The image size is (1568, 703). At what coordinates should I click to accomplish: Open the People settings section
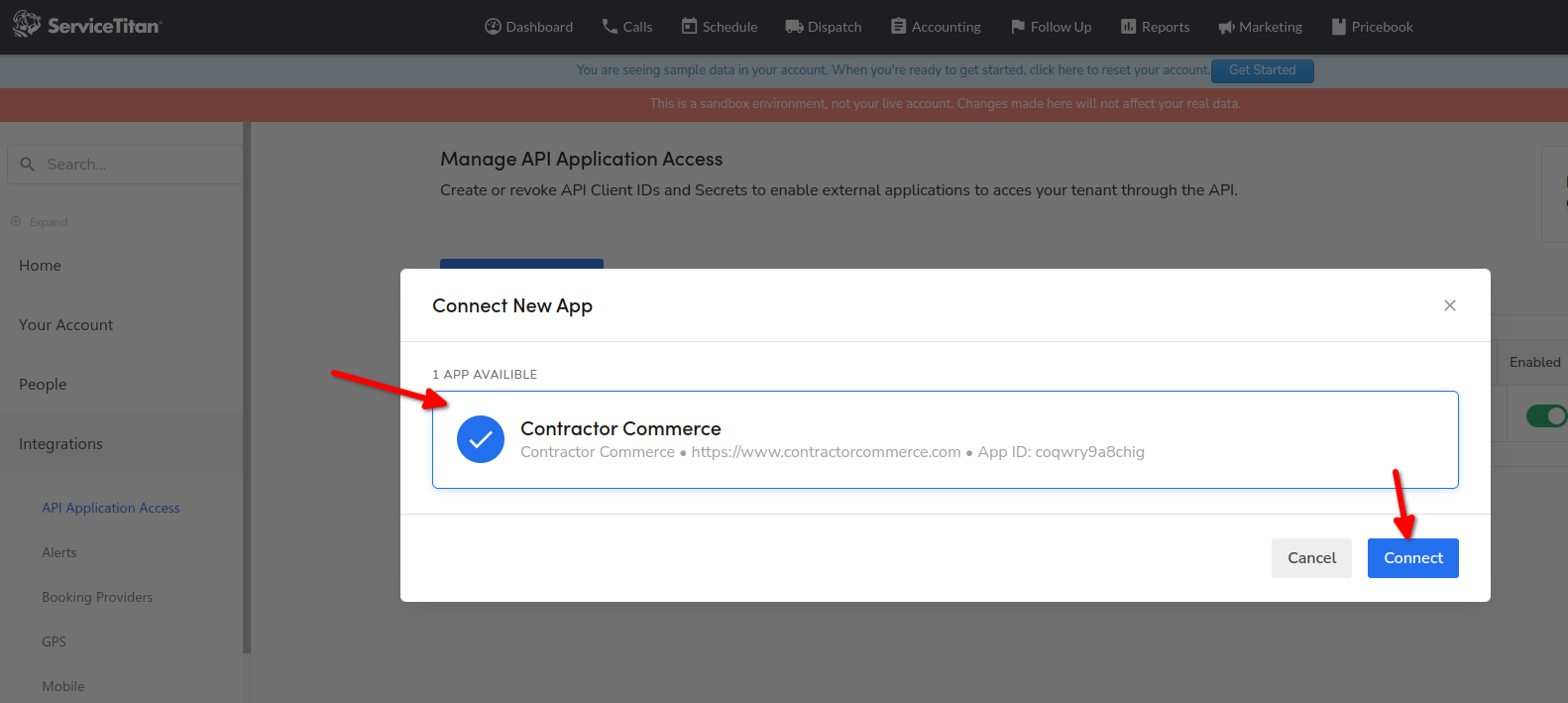tap(43, 385)
